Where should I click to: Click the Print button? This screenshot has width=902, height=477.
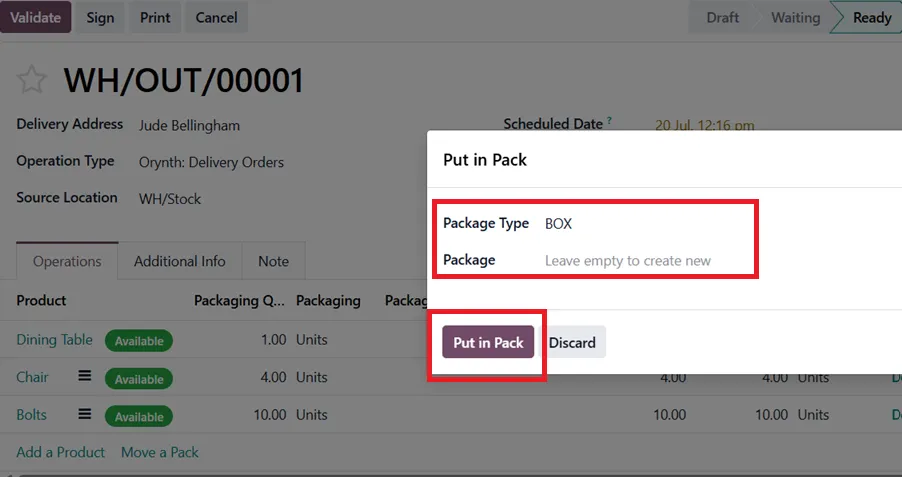(x=155, y=17)
